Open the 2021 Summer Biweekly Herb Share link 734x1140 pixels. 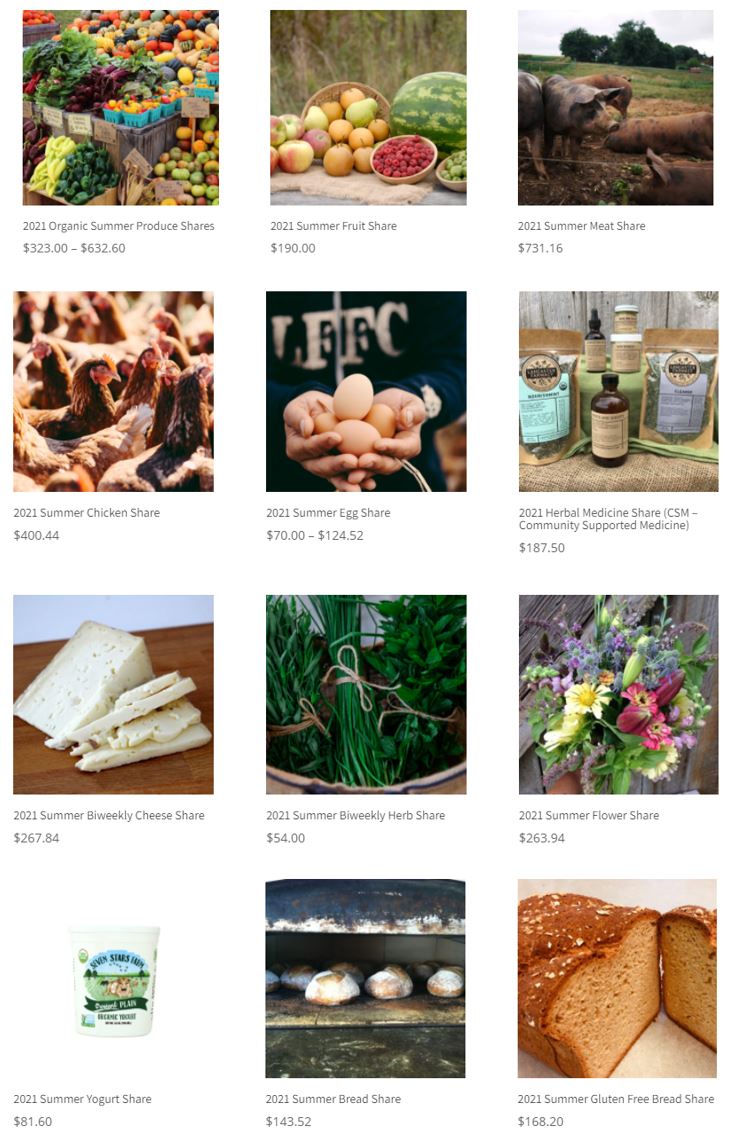pyautogui.click(x=355, y=816)
